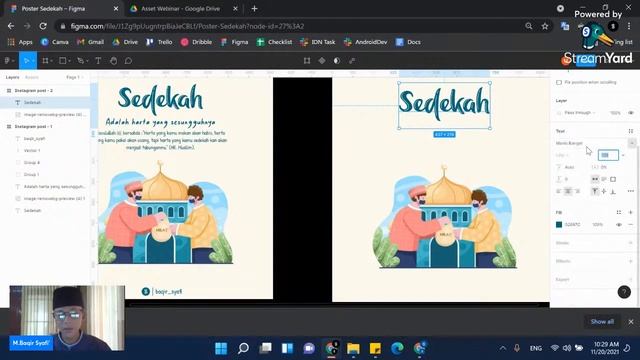This screenshot has width=640, height=360.
Task: Open the Fill style picker icon
Action: [619, 212]
